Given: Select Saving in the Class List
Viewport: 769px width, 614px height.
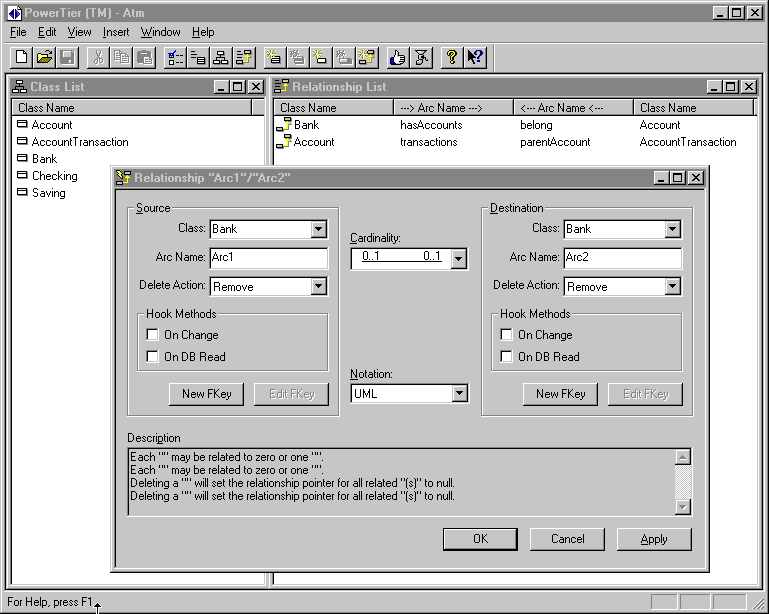Looking at the screenshot, I should point(49,193).
